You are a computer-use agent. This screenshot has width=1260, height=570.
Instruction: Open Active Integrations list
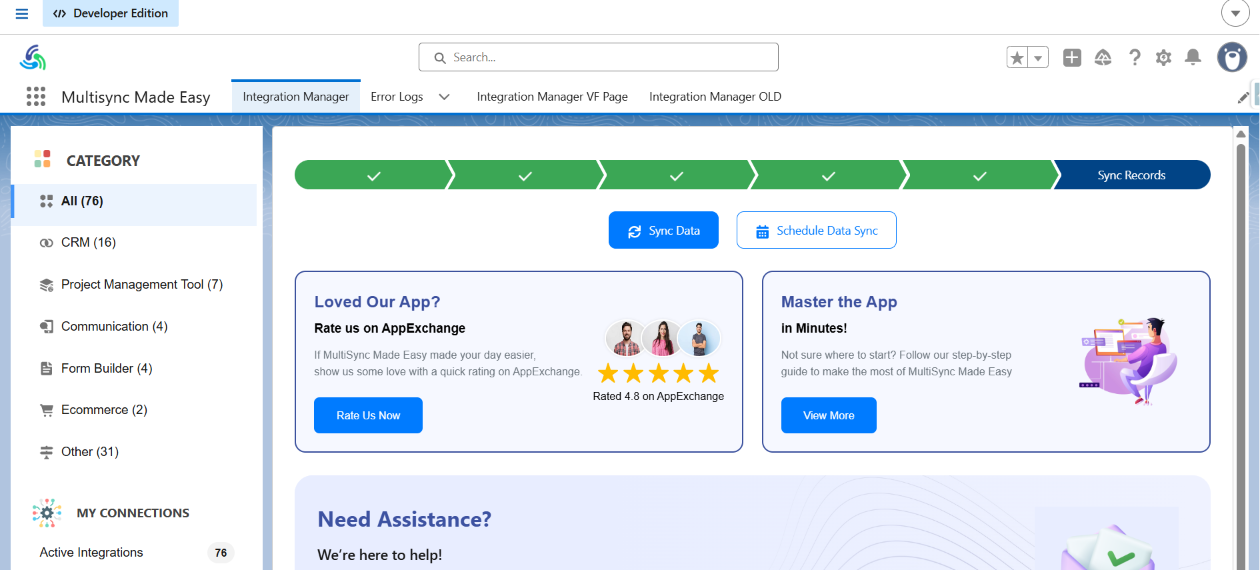pyautogui.click(x=91, y=553)
